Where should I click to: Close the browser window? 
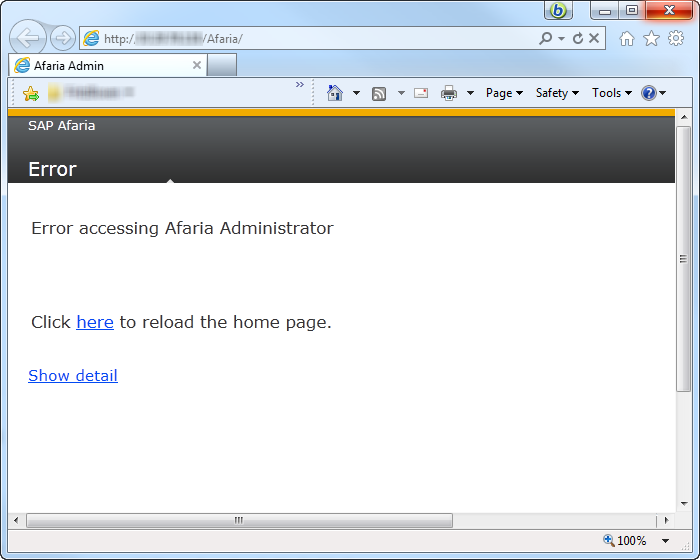point(669,10)
